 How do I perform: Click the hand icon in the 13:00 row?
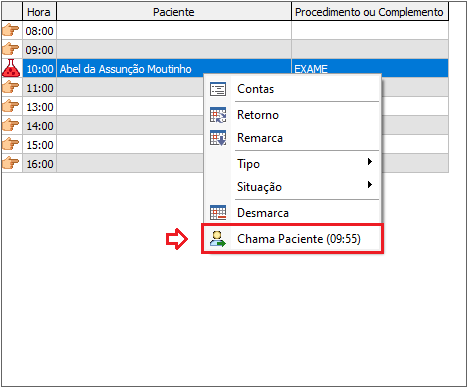pyautogui.click(x=10, y=106)
